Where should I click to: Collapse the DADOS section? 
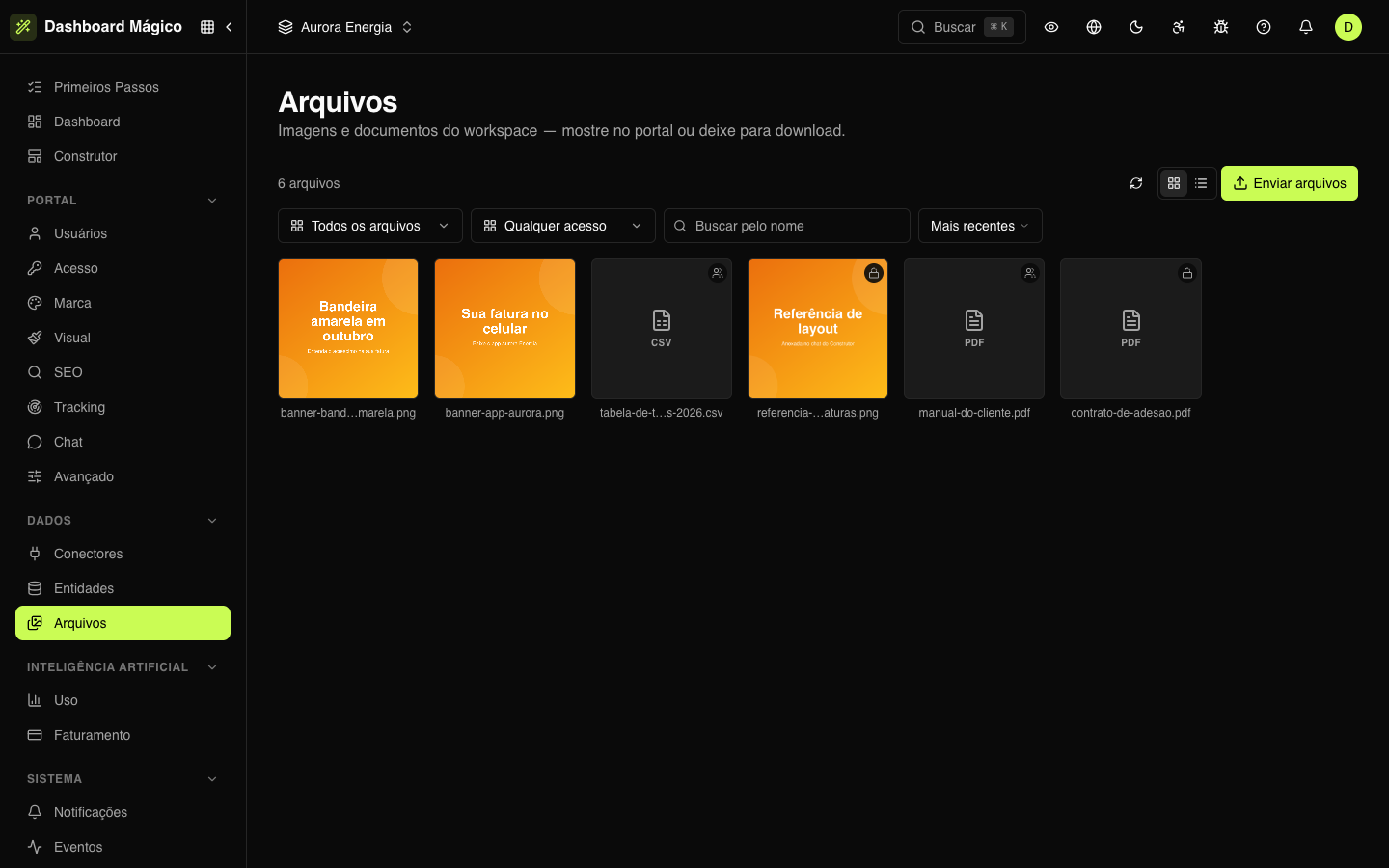212,521
